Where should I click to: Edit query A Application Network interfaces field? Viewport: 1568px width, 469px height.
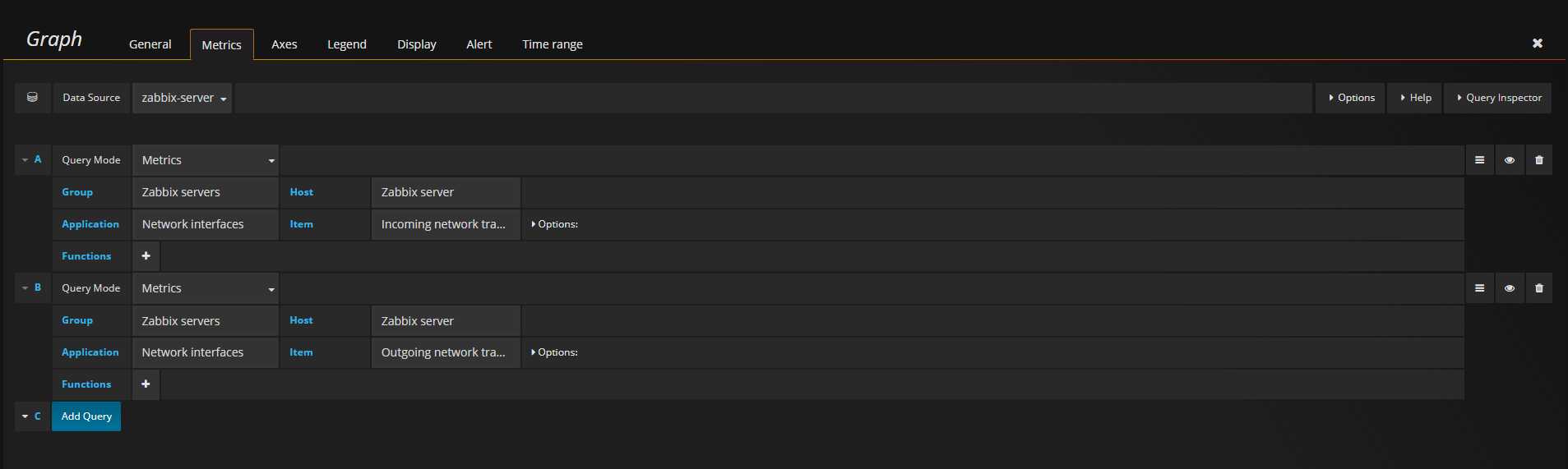(x=206, y=224)
